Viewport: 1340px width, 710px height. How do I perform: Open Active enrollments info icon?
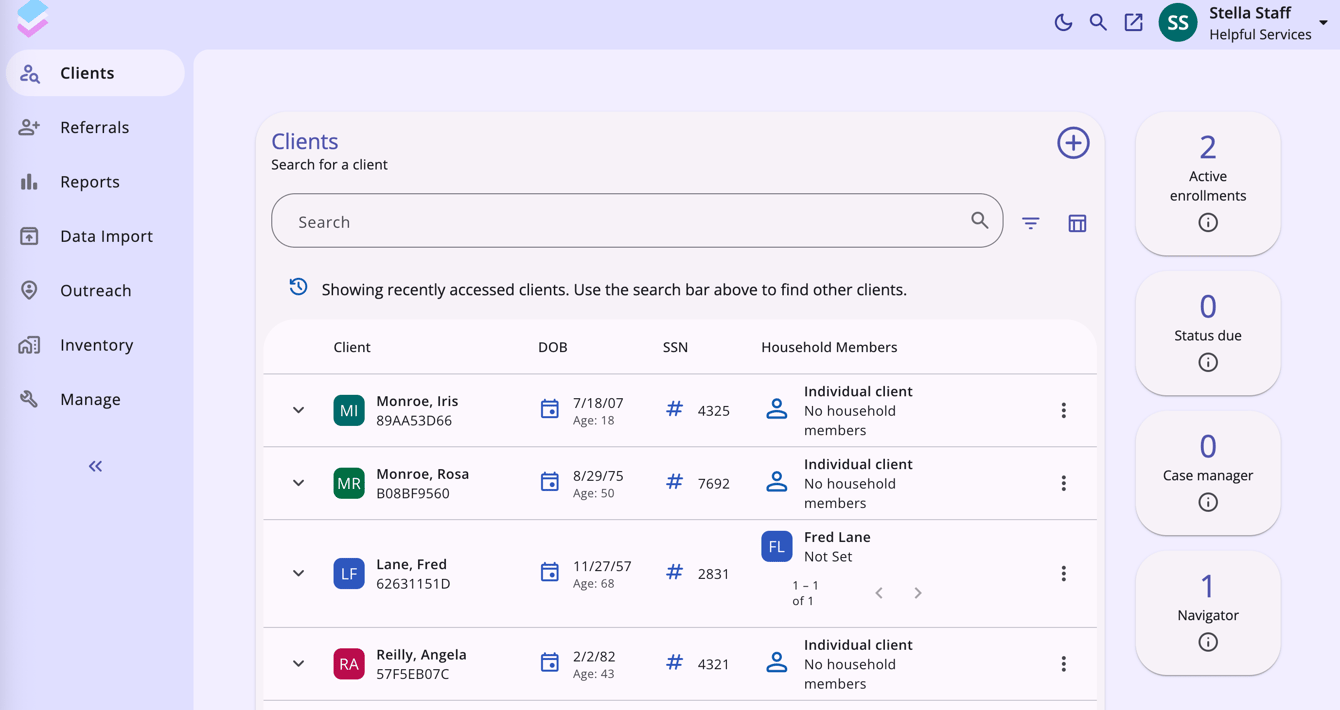click(1208, 223)
